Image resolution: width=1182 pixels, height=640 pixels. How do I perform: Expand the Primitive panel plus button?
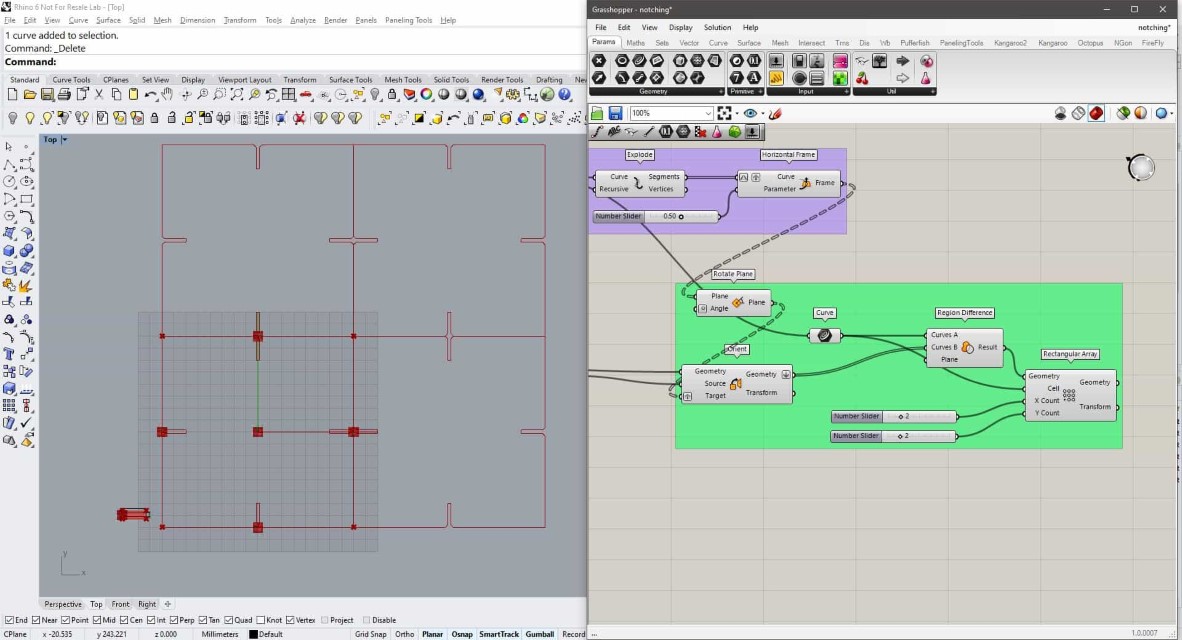click(760, 91)
